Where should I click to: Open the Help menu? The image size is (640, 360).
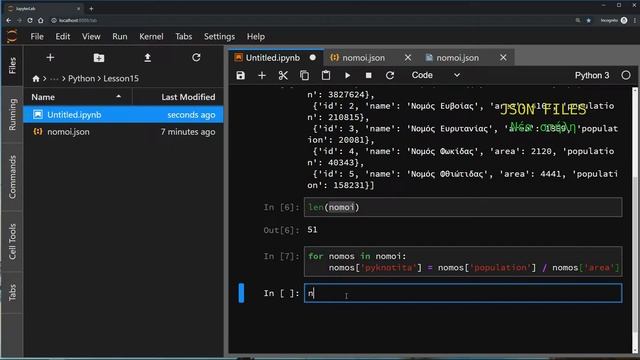pyautogui.click(x=256, y=37)
